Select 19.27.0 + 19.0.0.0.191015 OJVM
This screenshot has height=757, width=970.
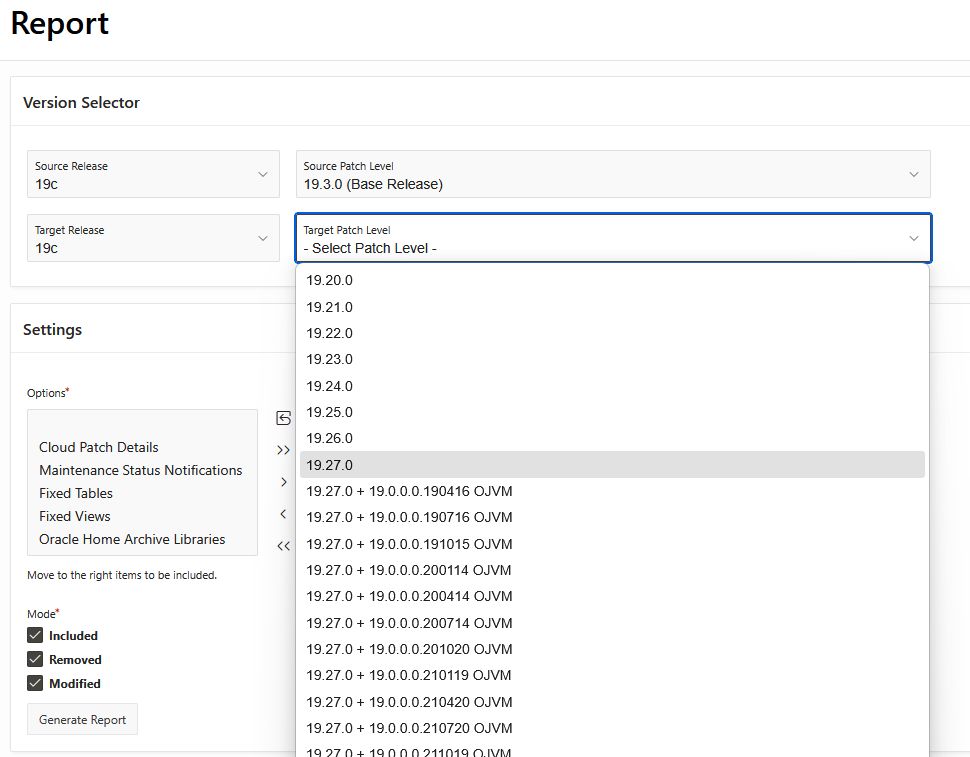[612, 544]
